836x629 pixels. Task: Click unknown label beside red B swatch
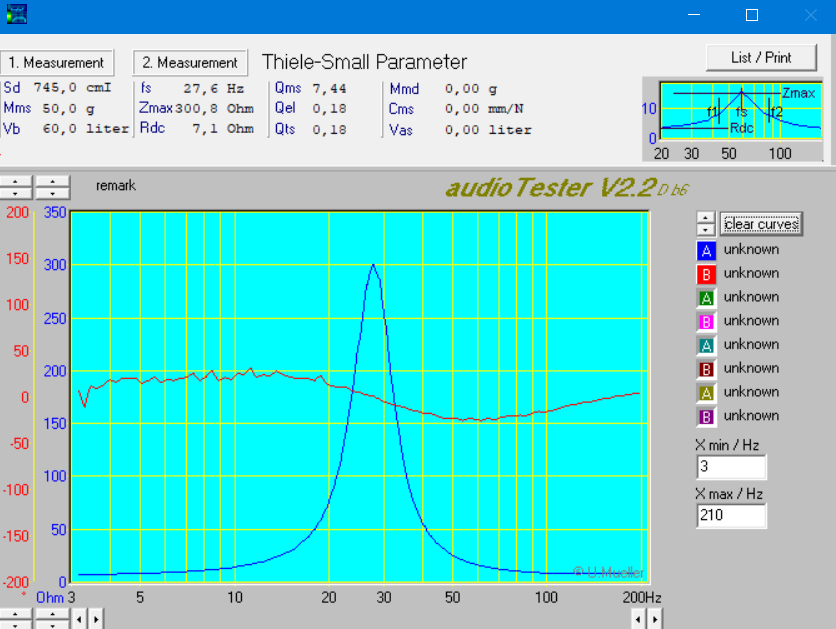(751, 273)
